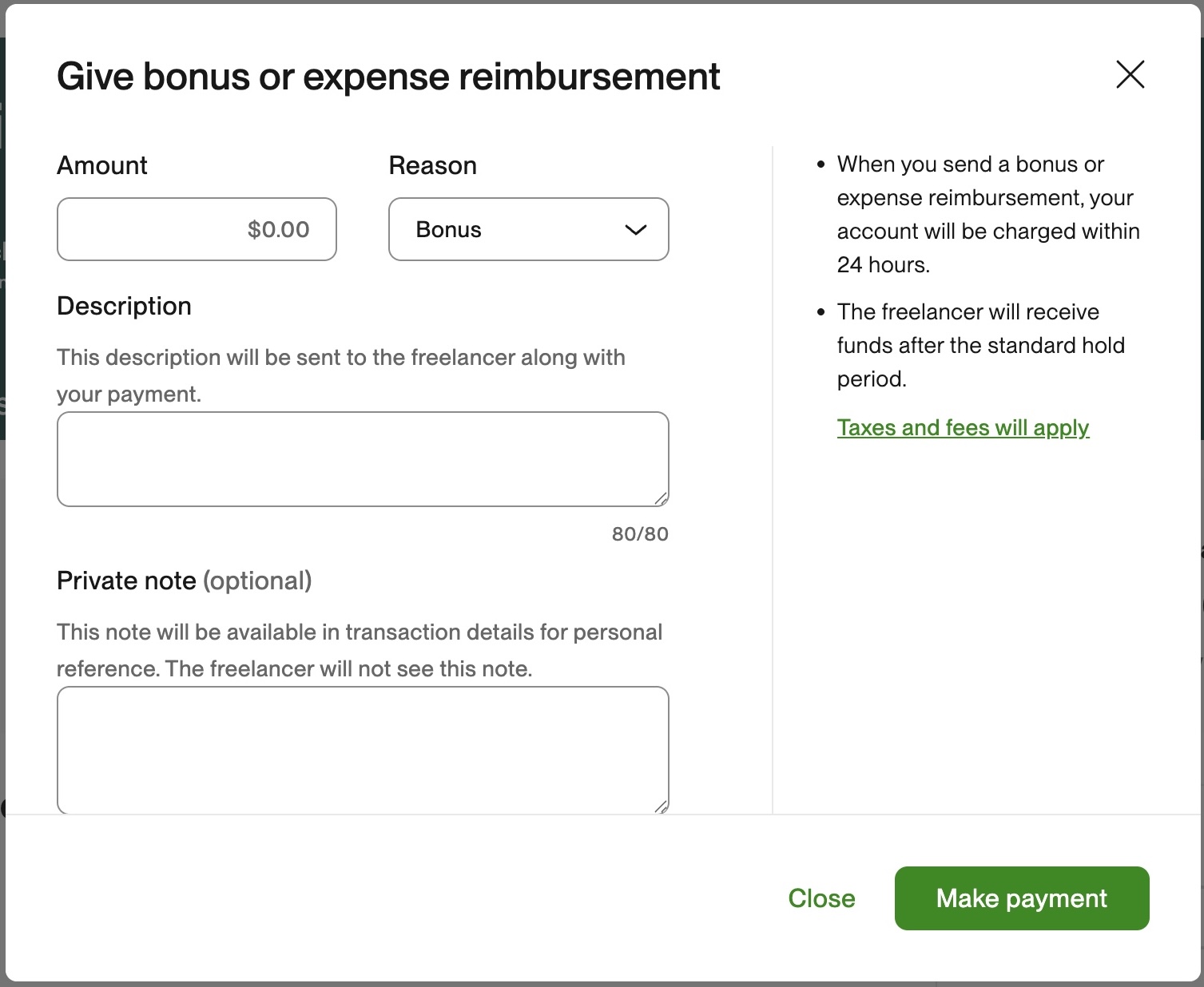Click the 80/80 character counter

(639, 534)
